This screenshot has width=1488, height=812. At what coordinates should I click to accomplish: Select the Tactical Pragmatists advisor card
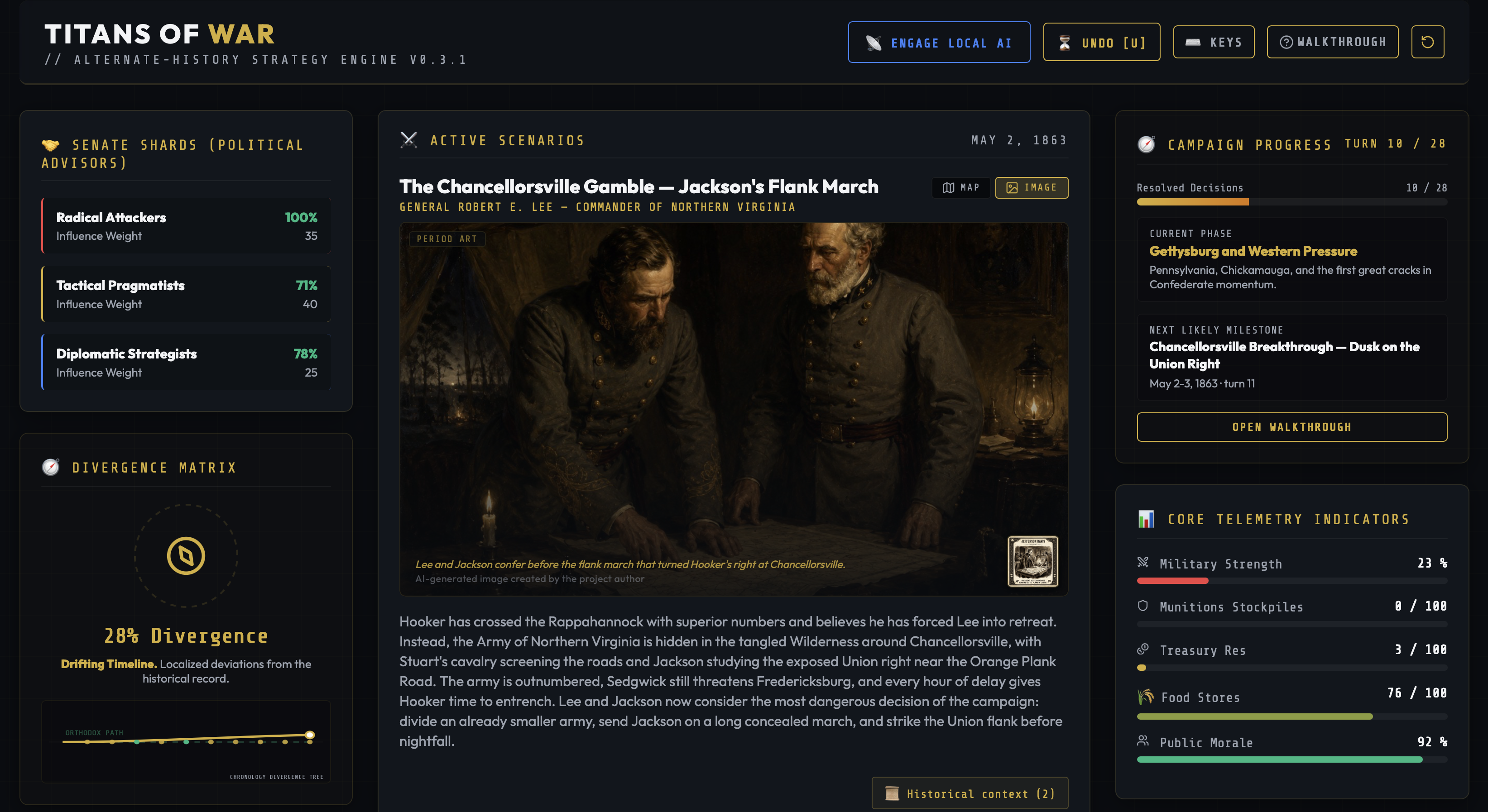(x=186, y=294)
